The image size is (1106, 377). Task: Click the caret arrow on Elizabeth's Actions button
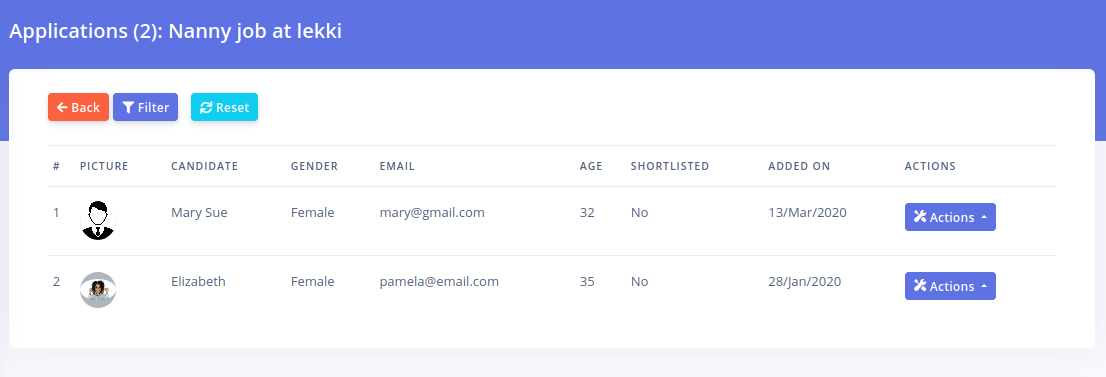tap(983, 287)
